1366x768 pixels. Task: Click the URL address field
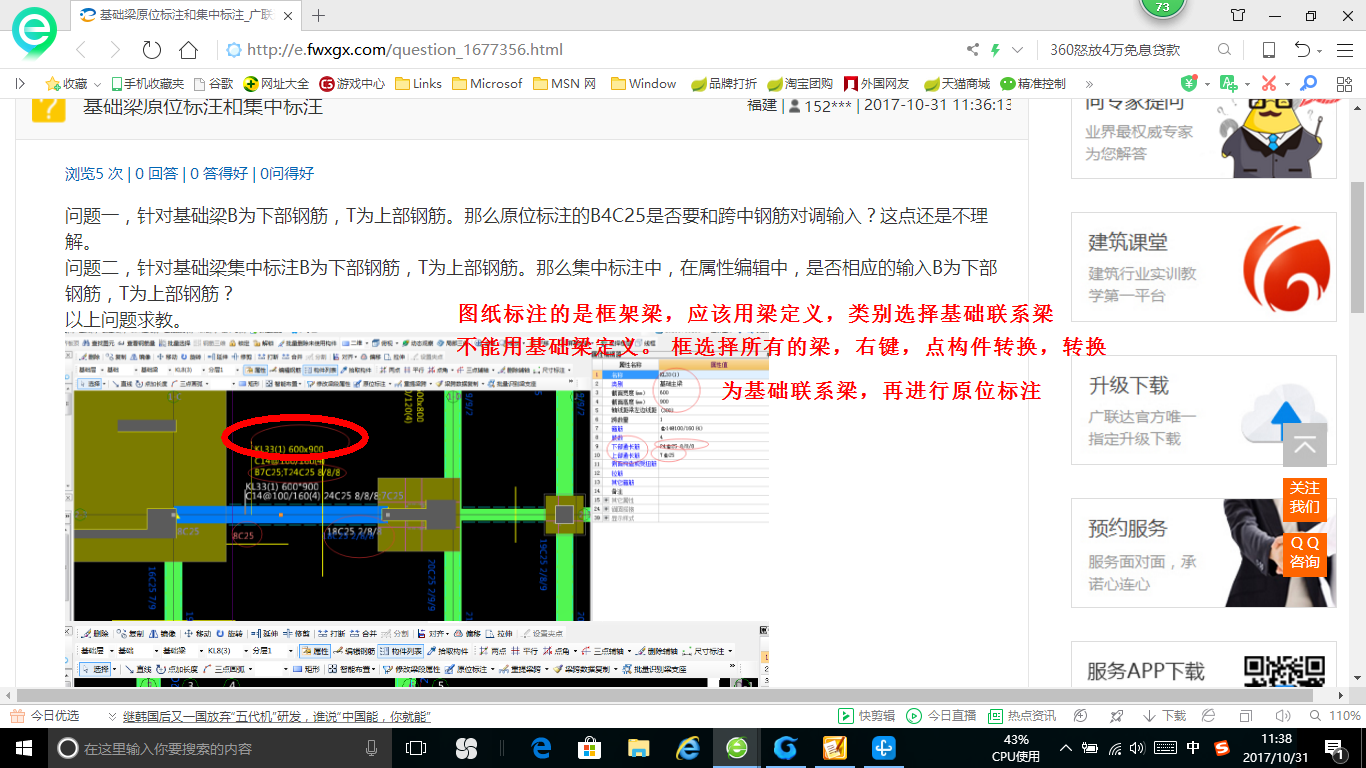coord(590,50)
